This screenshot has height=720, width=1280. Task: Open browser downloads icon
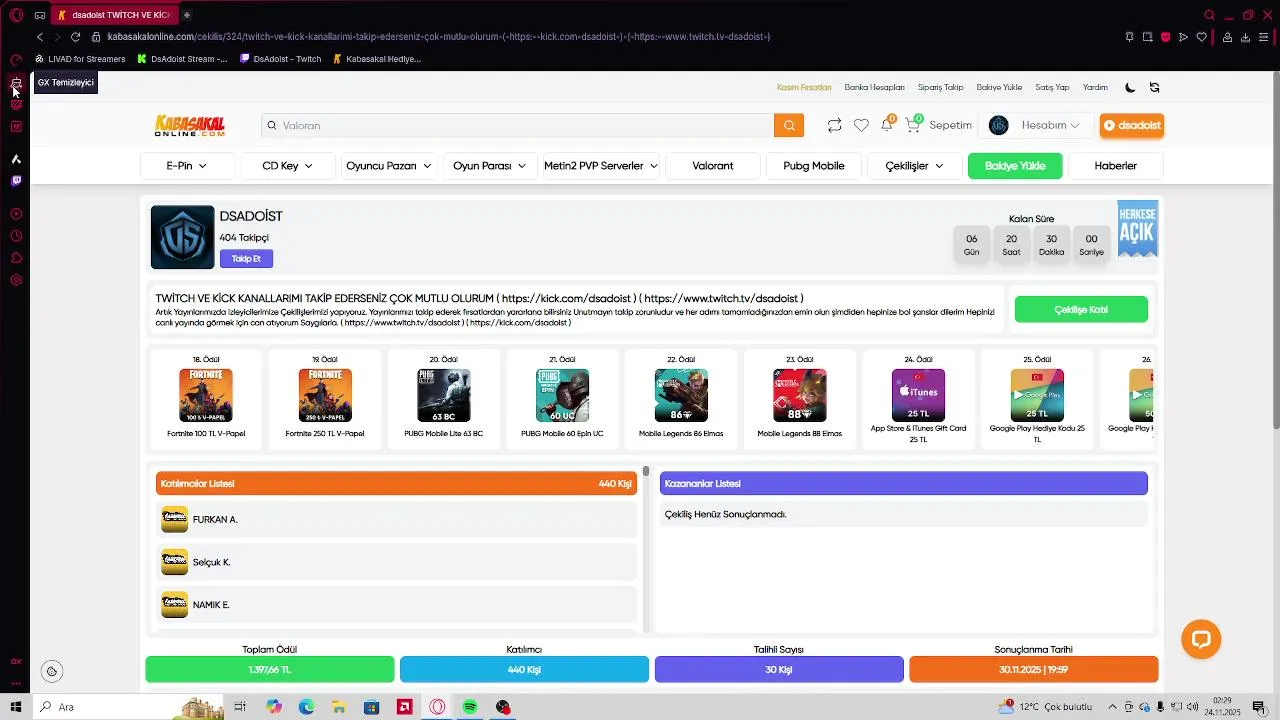1245,37
